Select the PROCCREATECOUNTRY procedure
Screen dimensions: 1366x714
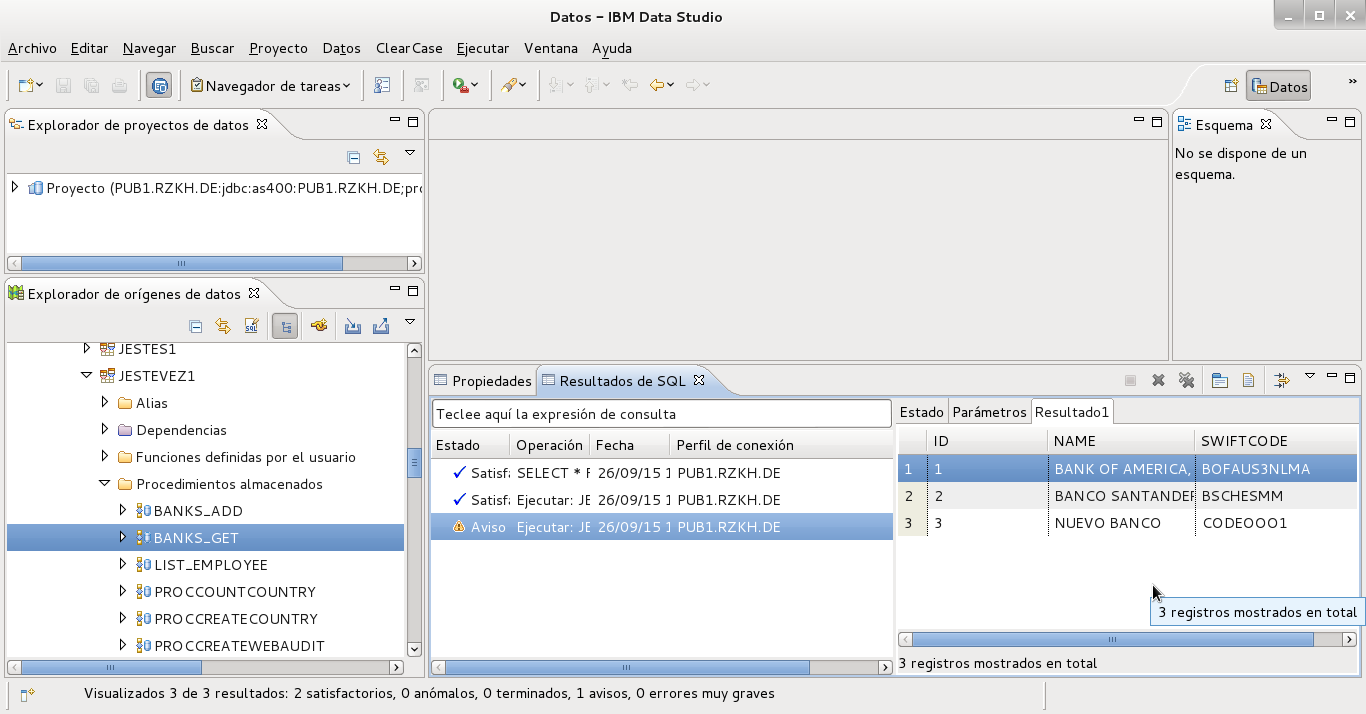point(236,619)
